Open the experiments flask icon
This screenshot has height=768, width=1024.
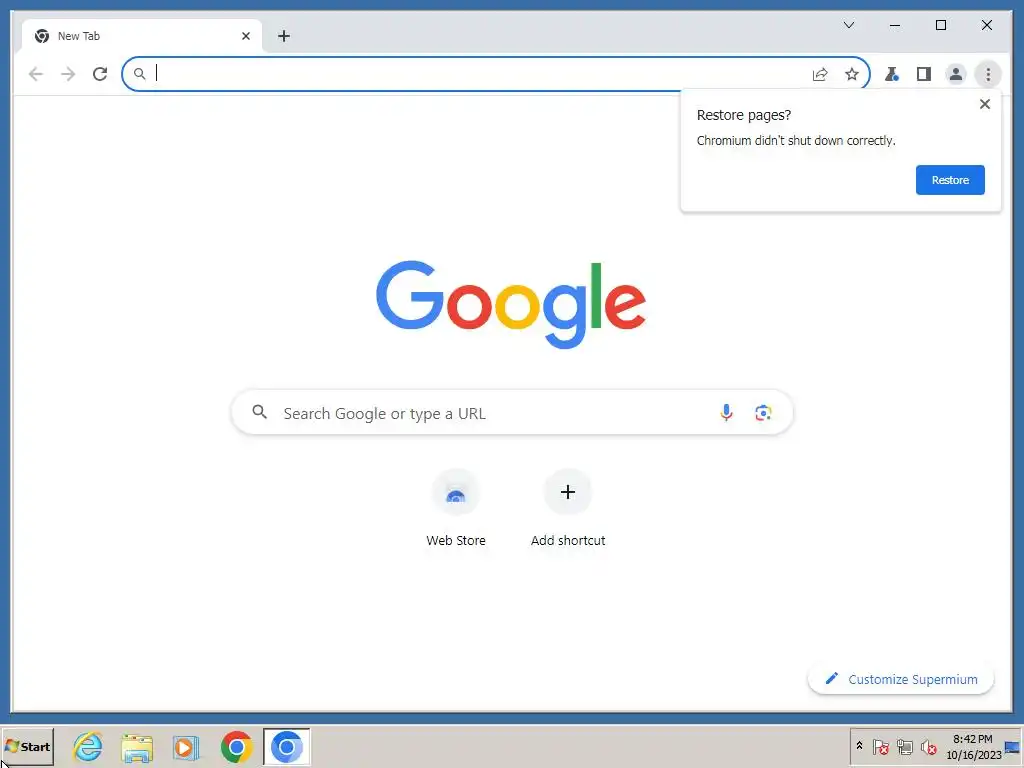pyautogui.click(x=891, y=74)
